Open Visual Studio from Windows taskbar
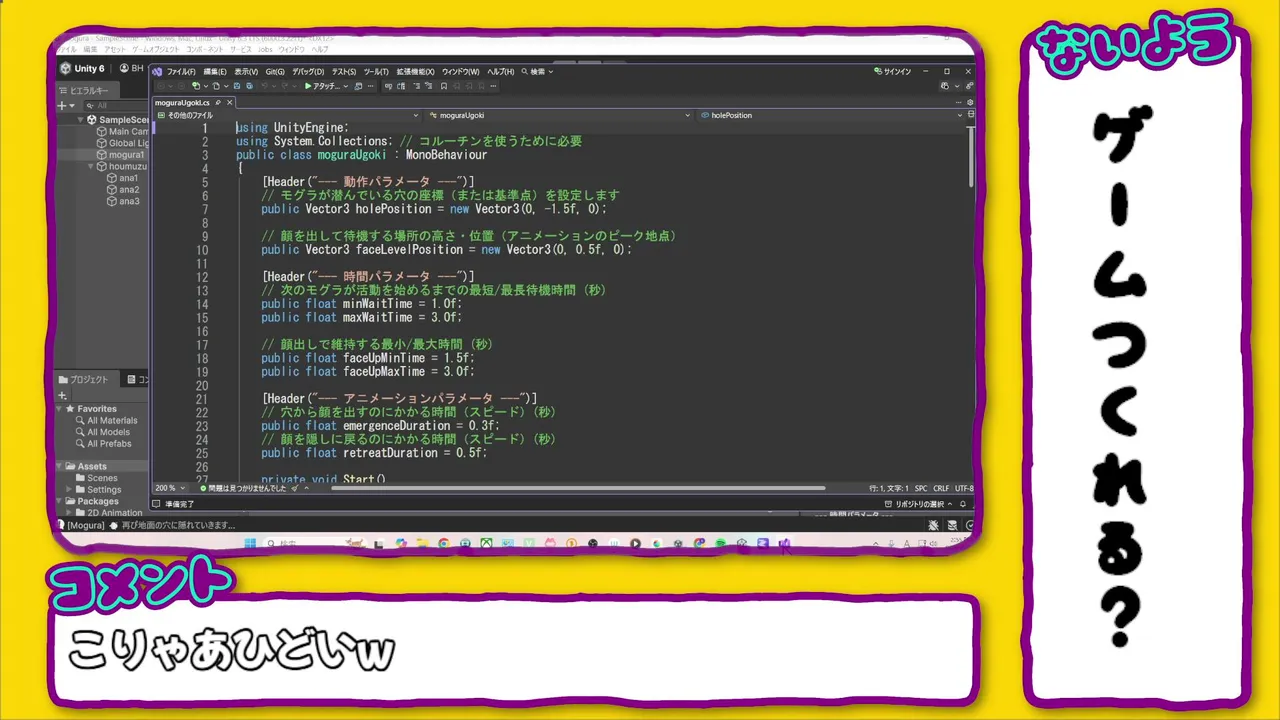Viewport: 1280px width, 720px height. tap(784, 544)
